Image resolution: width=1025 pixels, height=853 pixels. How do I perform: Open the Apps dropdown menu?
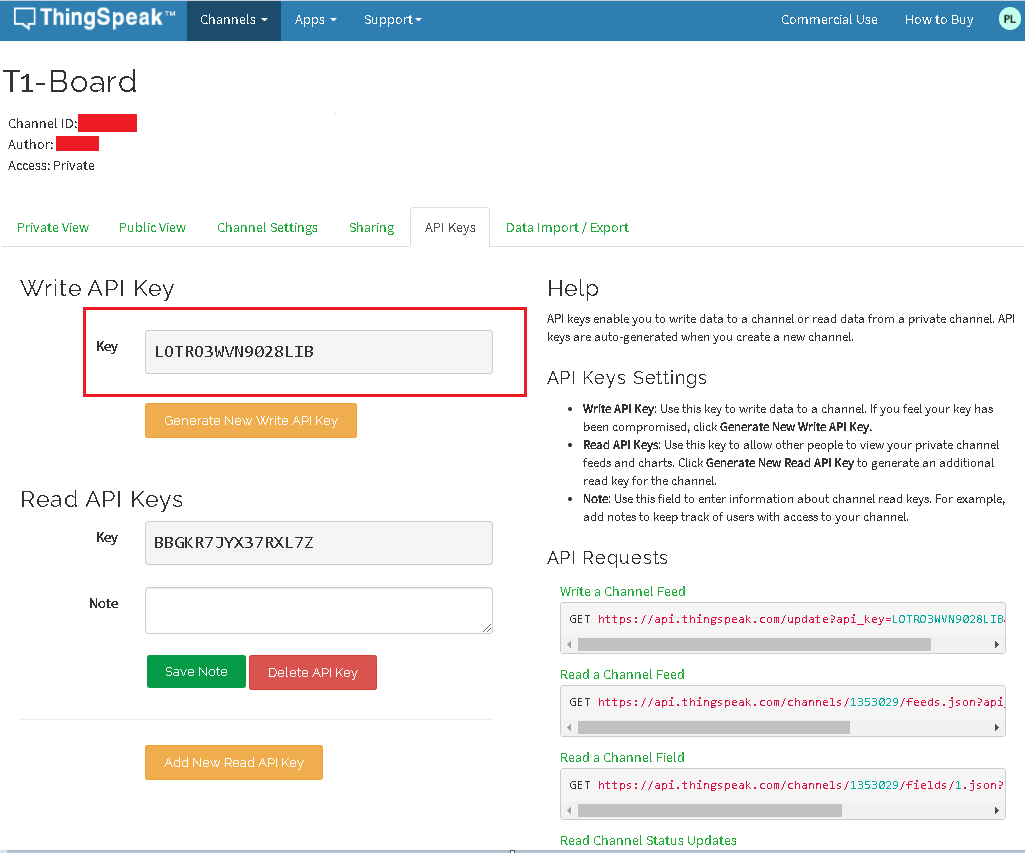coord(315,19)
